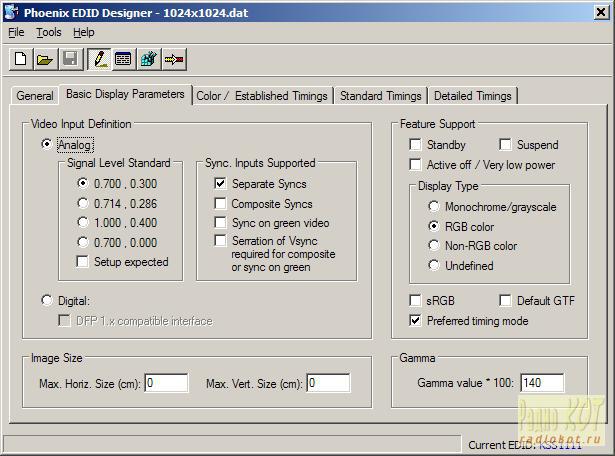Close the Phoenix EDID Designer window
This screenshot has width=615, height=456.
(601, 12)
